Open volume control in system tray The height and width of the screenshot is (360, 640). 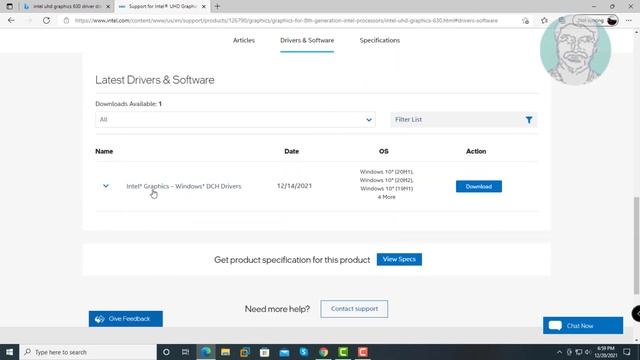[588, 352]
